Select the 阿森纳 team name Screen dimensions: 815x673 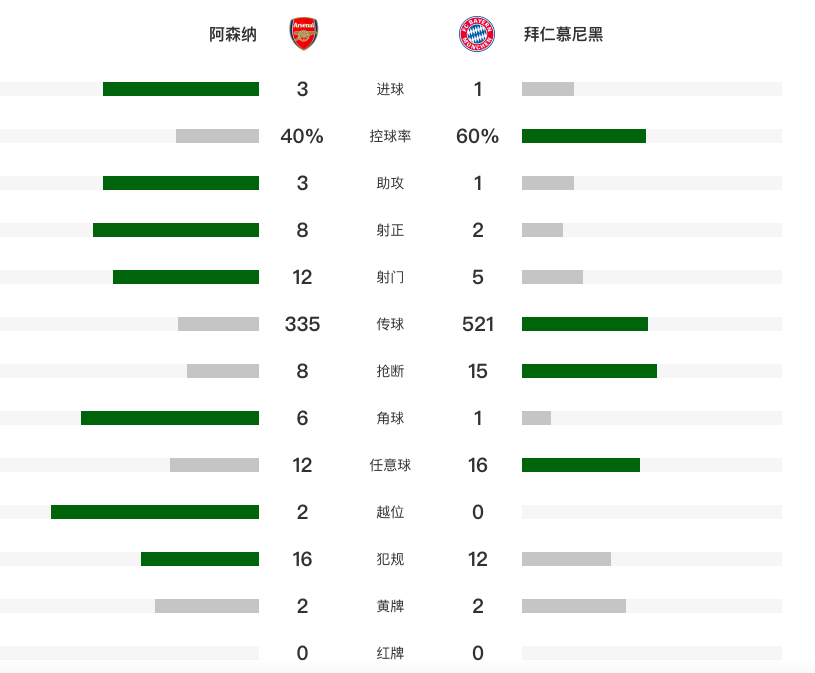coord(233,34)
